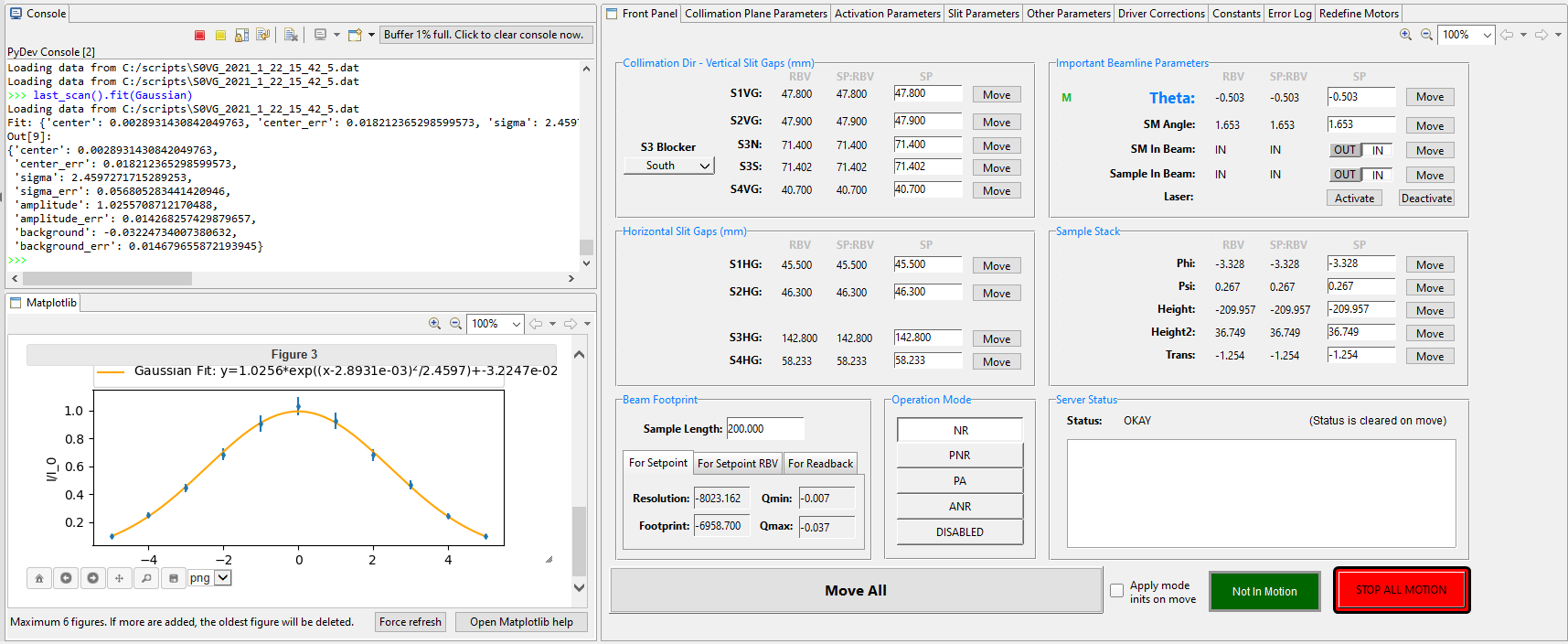Click the STOP ALL MOTION button

1402,590
